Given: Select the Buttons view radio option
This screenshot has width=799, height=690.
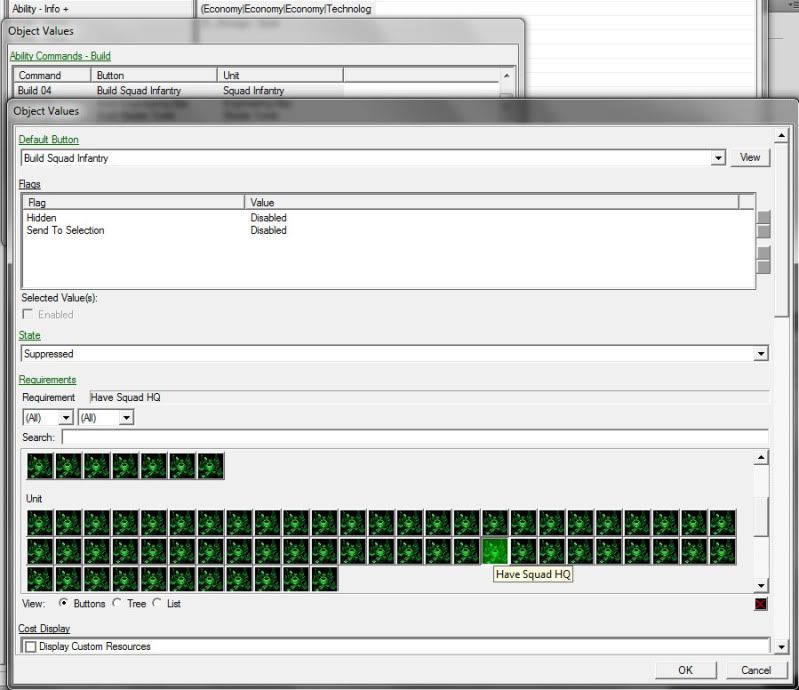Looking at the screenshot, I should tap(64, 603).
